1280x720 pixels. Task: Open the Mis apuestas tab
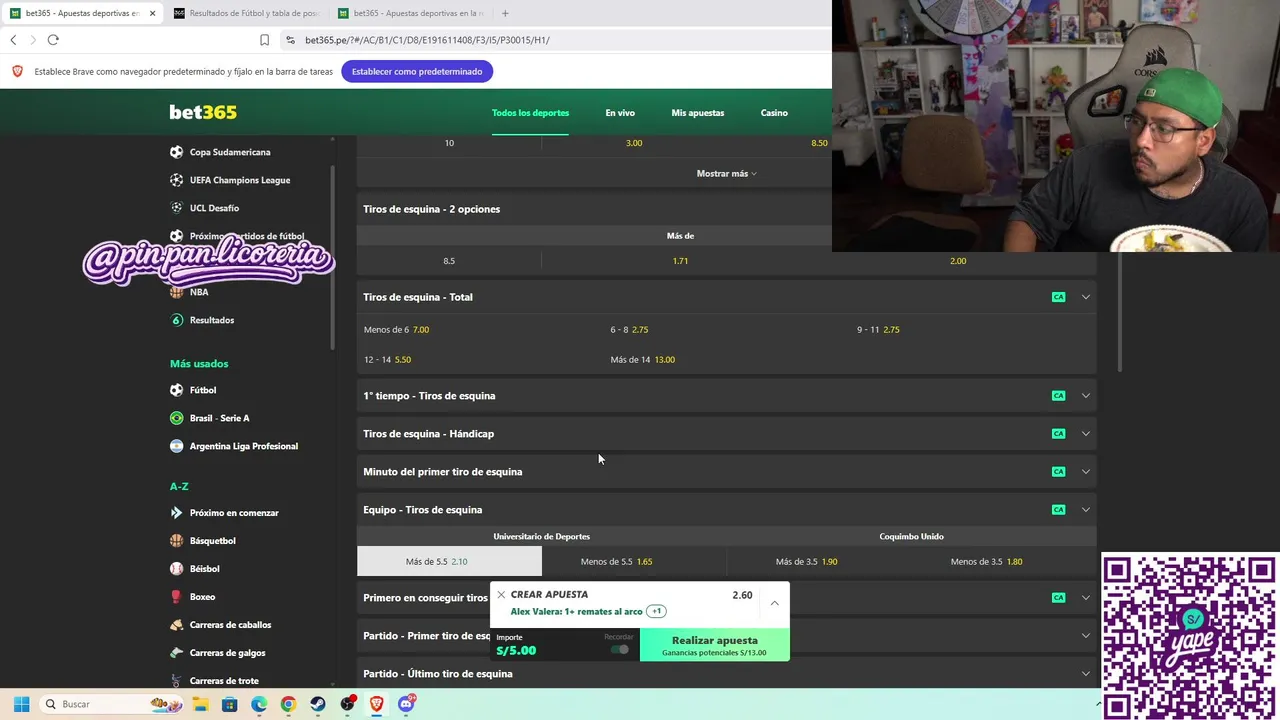(x=698, y=113)
